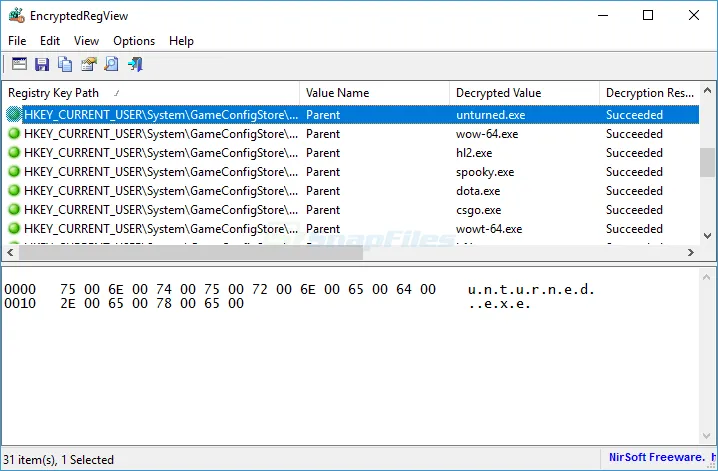Click the Save selected items floppy icon
This screenshot has height=471, width=718.
(x=42, y=64)
